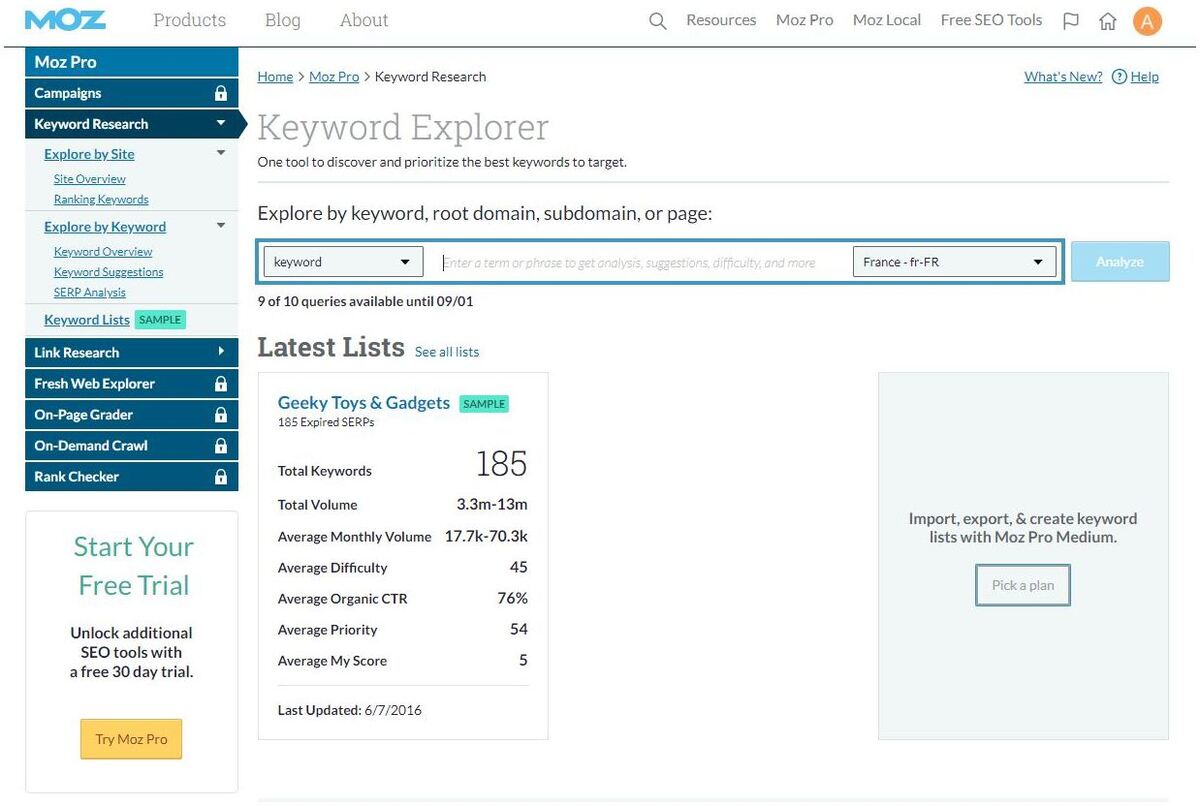This screenshot has width=1200, height=806.
Task: Go to Moz Pro in top navigation
Action: (x=805, y=20)
